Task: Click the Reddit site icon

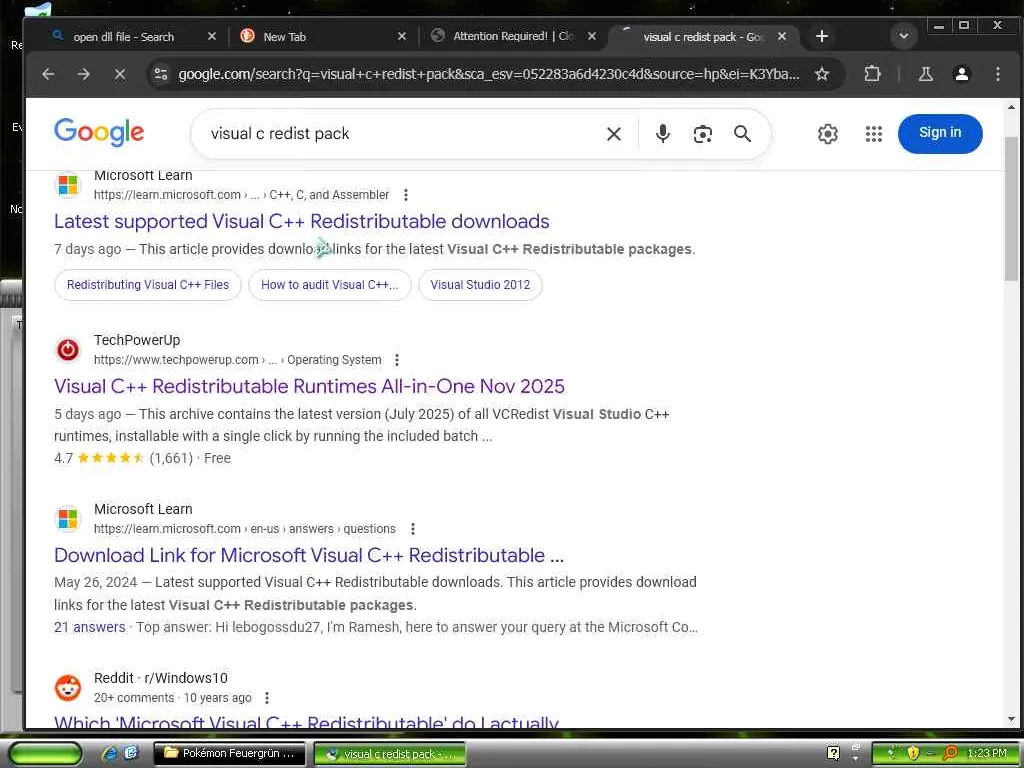Action: coord(68,688)
